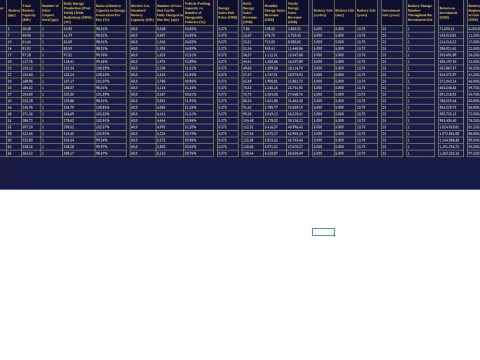Select the last-row ratio cell 98.47%
The height and width of the screenshot is (360, 480).
[x=111, y=153]
